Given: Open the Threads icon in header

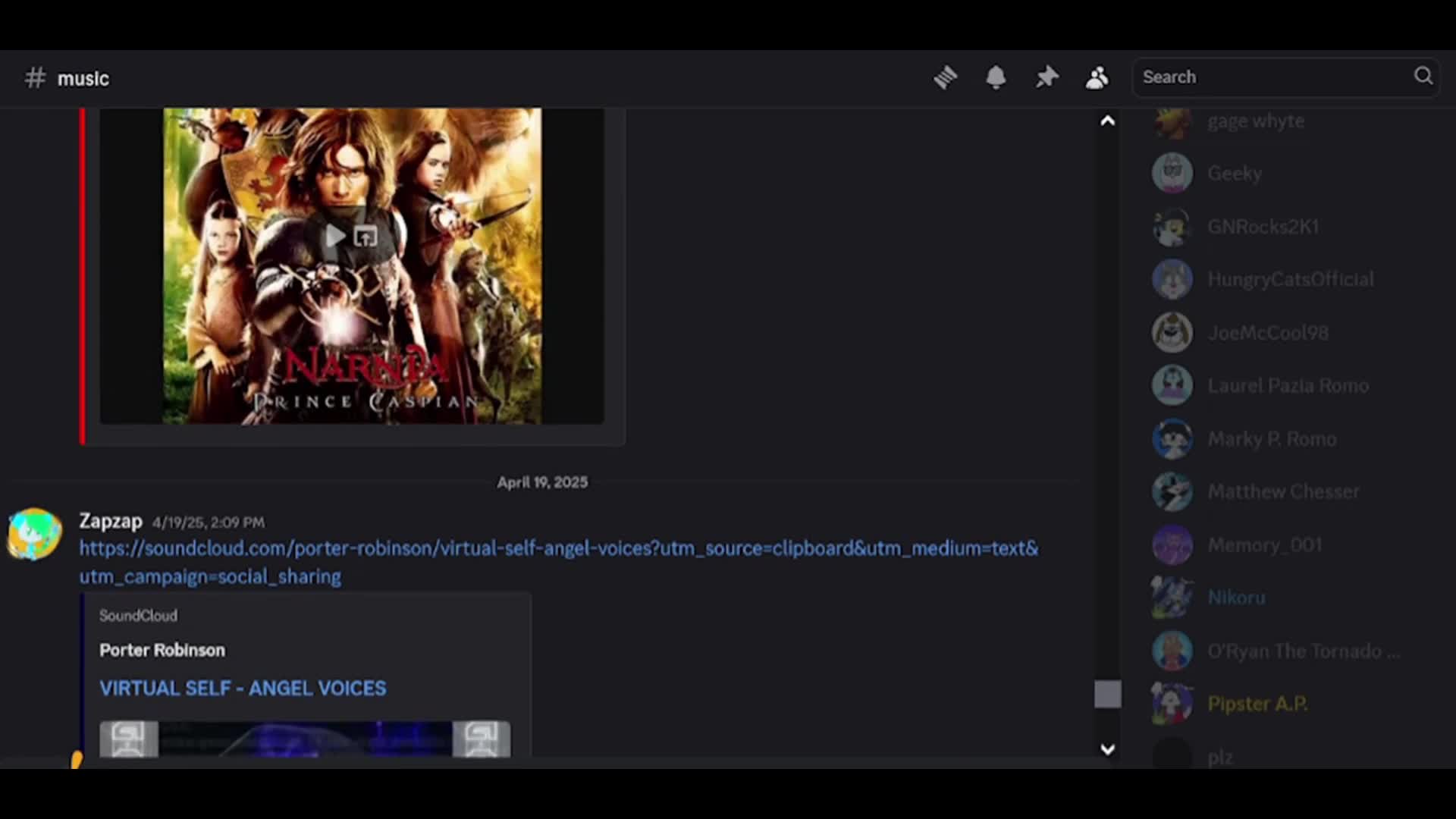Looking at the screenshot, I should click(x=945, y=77).
